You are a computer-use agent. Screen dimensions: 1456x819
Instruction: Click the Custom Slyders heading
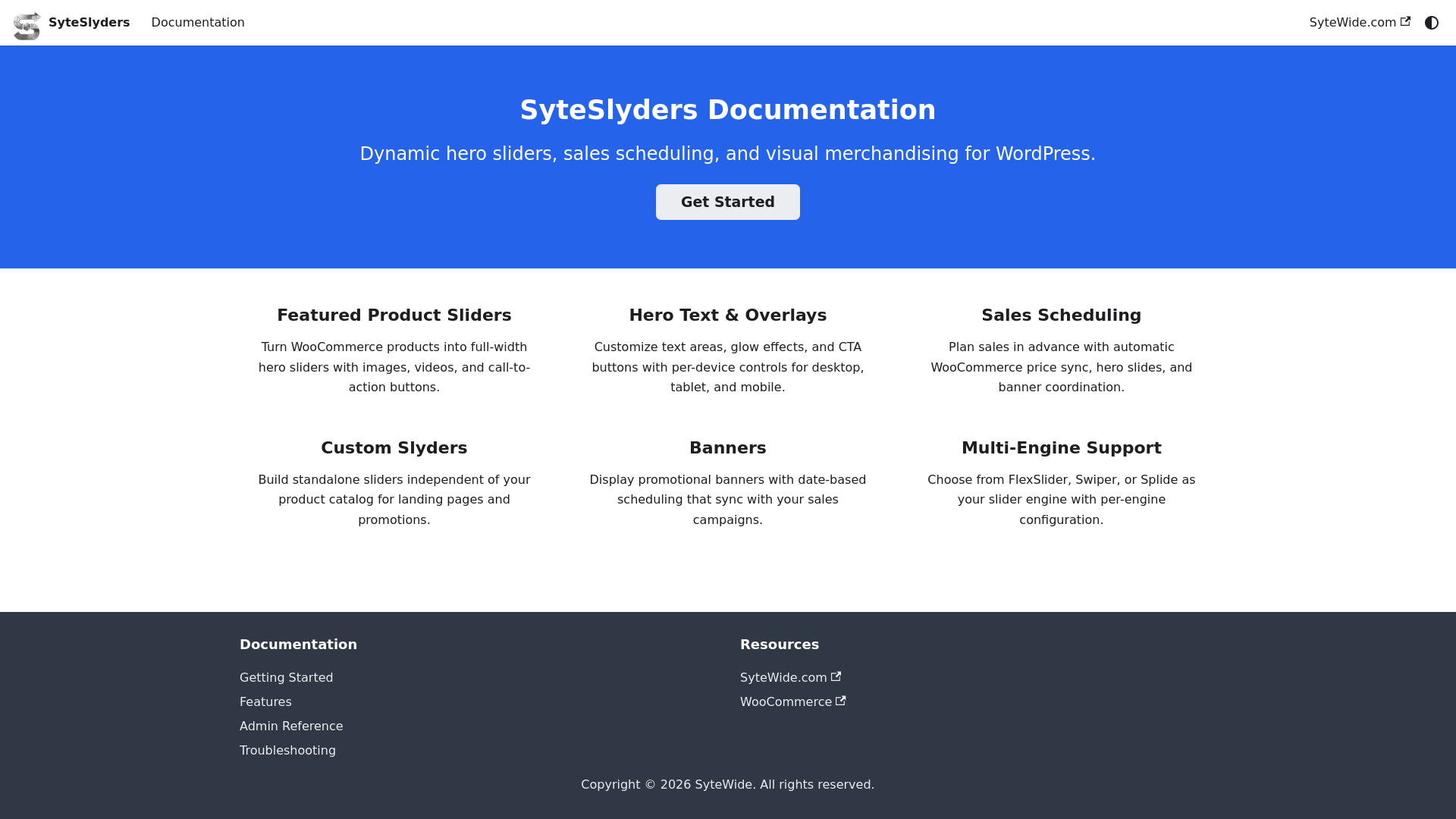point(394,448)
